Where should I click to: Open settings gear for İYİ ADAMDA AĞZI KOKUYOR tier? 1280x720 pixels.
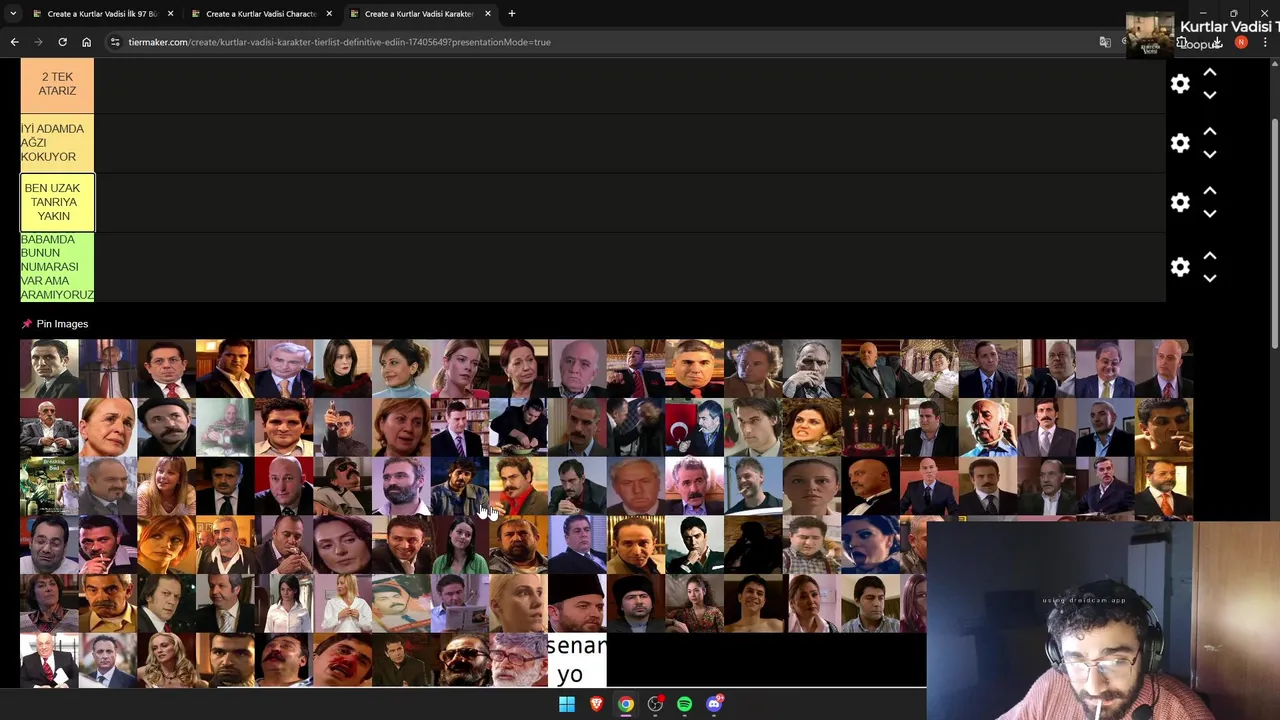[x=1180, y=143]
